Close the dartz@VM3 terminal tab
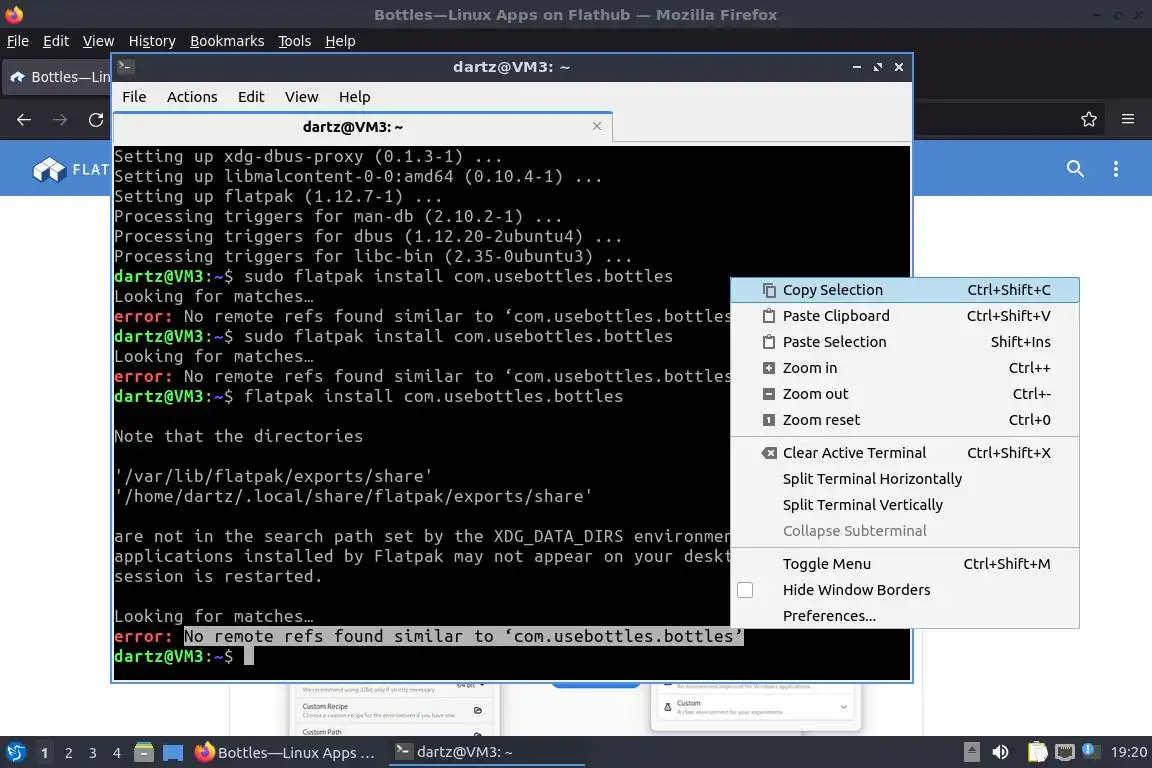Screen dimensions: 1152x768 coord(597,126)
